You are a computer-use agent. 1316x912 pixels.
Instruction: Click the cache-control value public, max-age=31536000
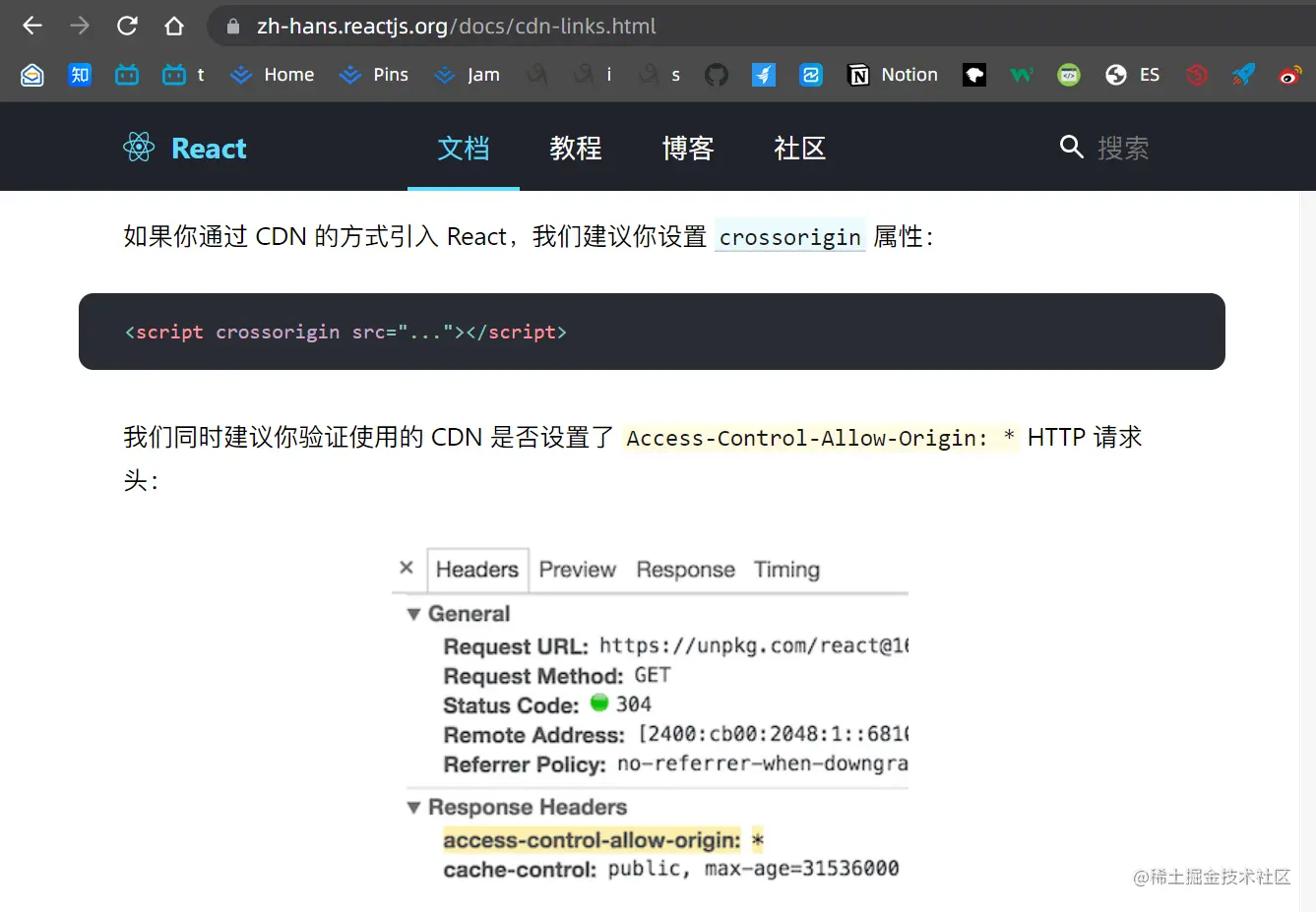coord(753,869)
